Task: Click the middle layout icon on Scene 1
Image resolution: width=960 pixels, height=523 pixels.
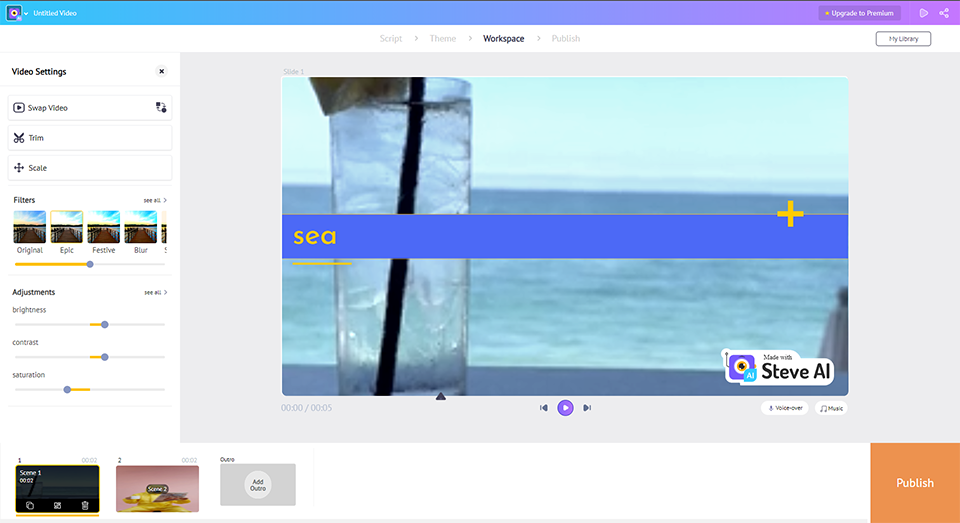Action: 58,505
